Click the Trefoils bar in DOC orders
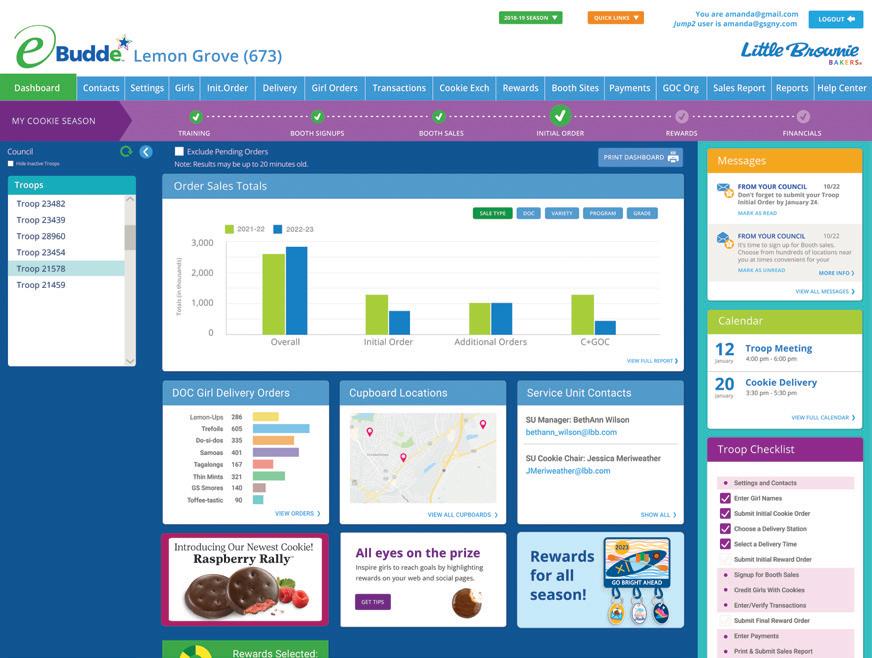The height and width of the screenshot is (658, 872). (281, 429)
